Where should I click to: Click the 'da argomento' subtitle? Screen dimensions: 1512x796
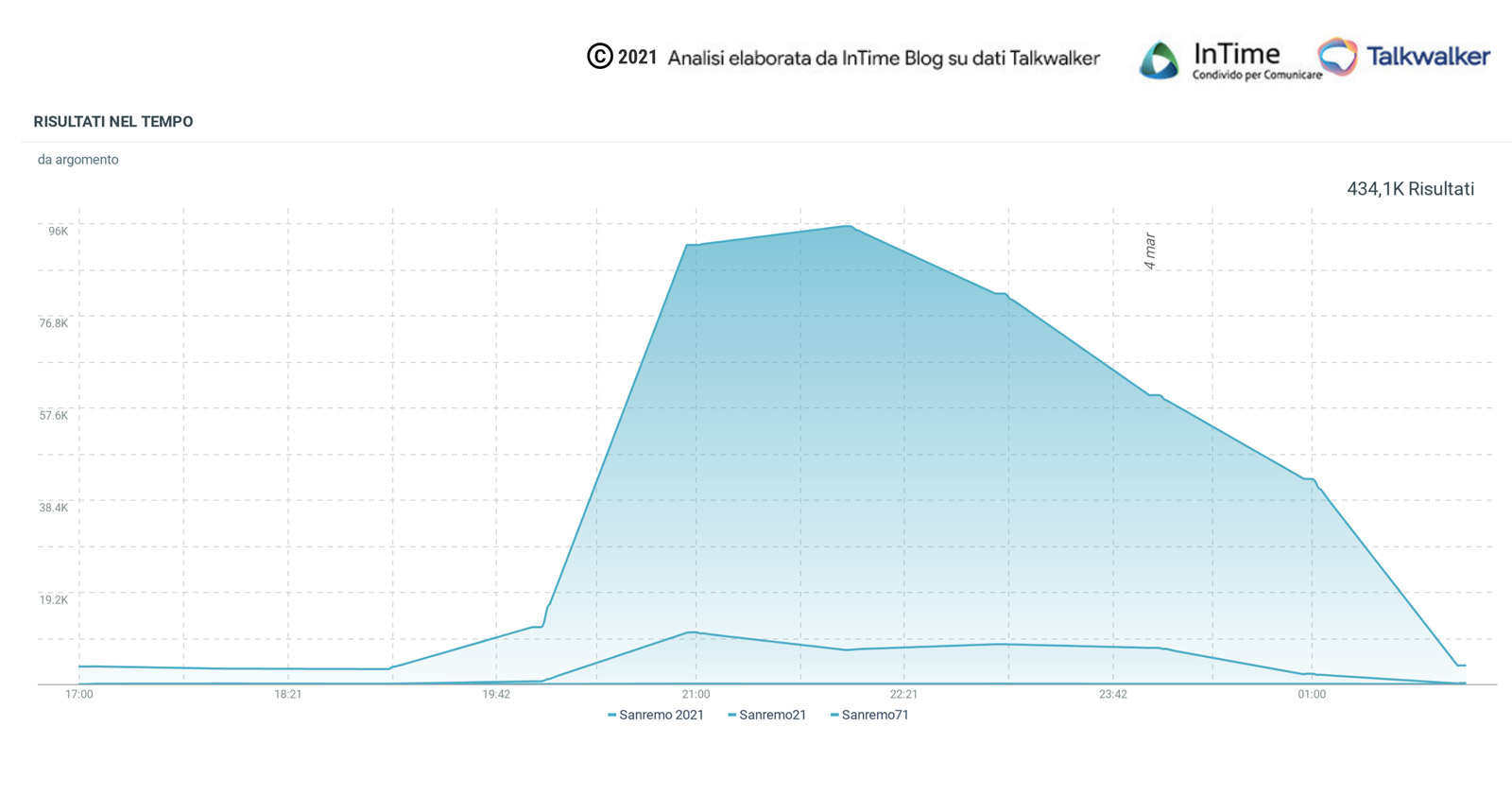[x=78, y=160]
